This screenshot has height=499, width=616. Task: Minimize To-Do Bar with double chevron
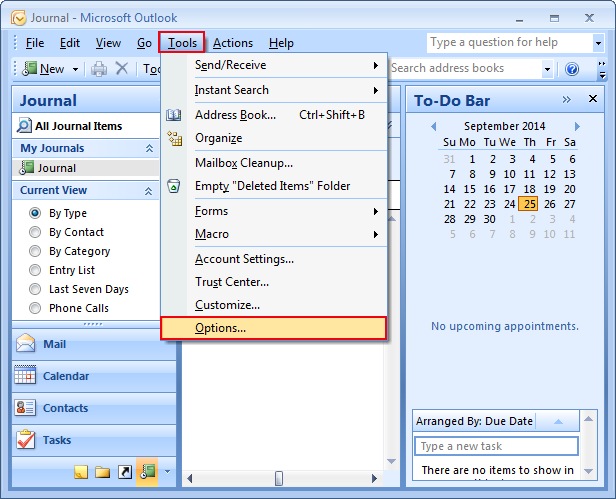click(566, 99)
